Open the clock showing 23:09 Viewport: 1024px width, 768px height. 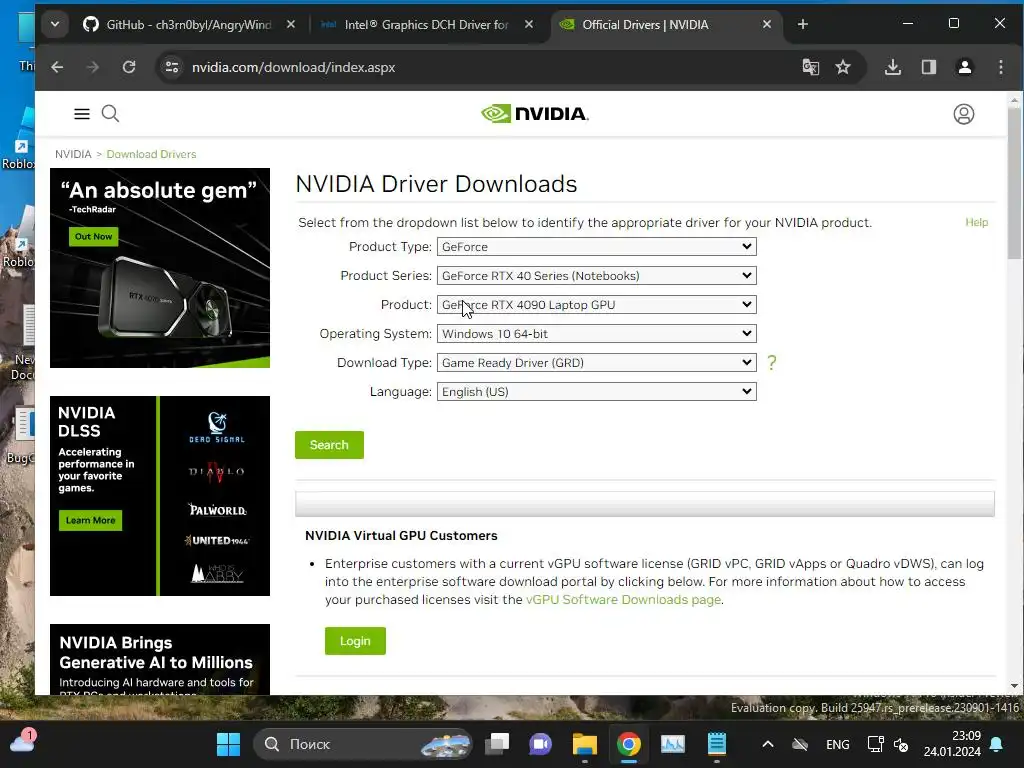click(x=952, y=744)
